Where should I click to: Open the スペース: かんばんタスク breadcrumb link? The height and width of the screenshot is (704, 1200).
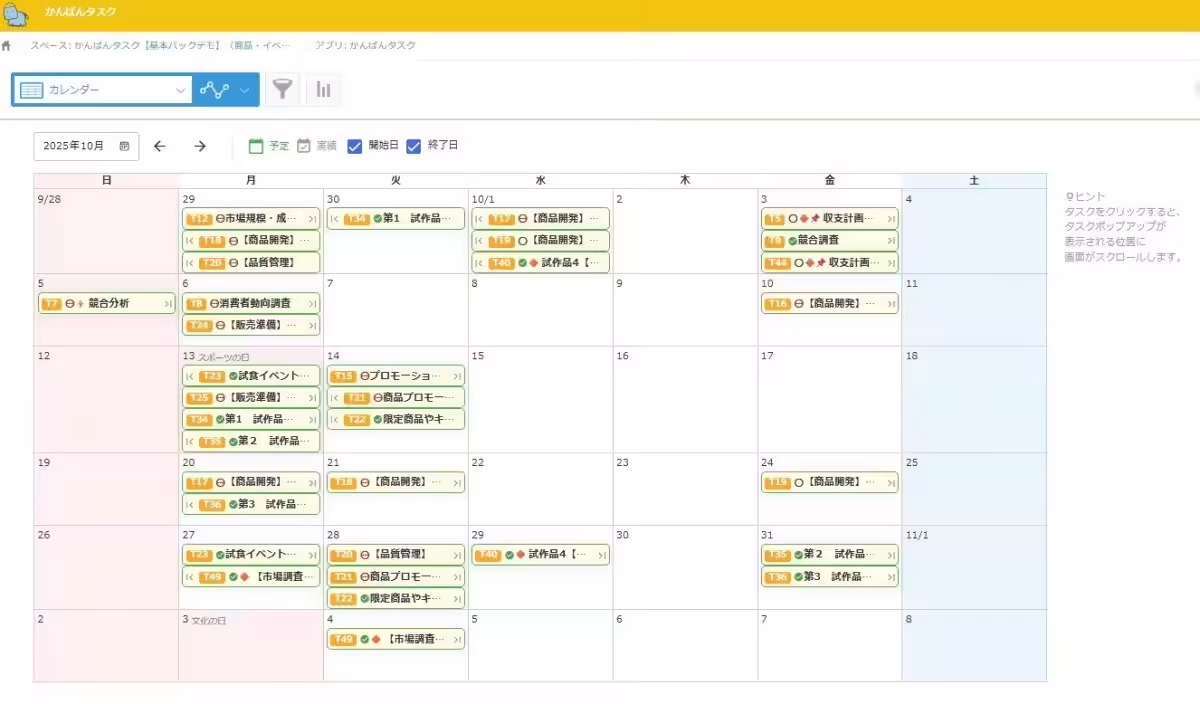tap(160, 46)
